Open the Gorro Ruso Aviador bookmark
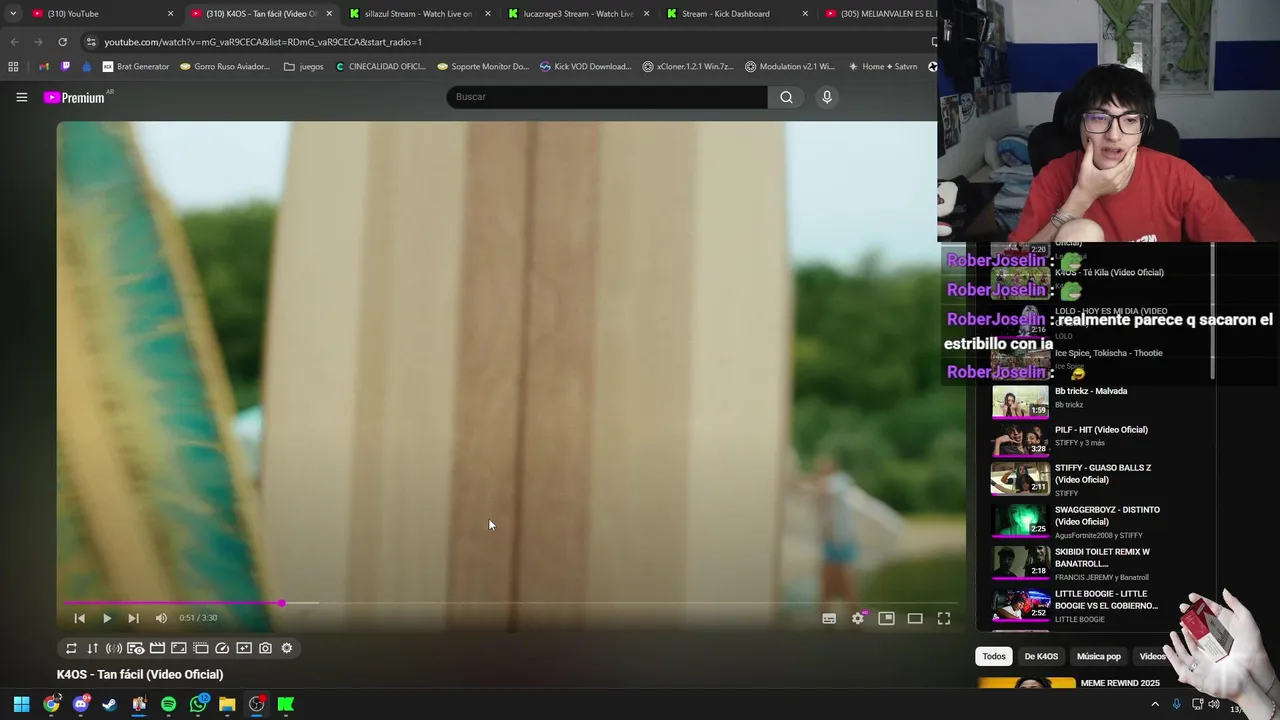1280x720 pixels. coord(225,67)
